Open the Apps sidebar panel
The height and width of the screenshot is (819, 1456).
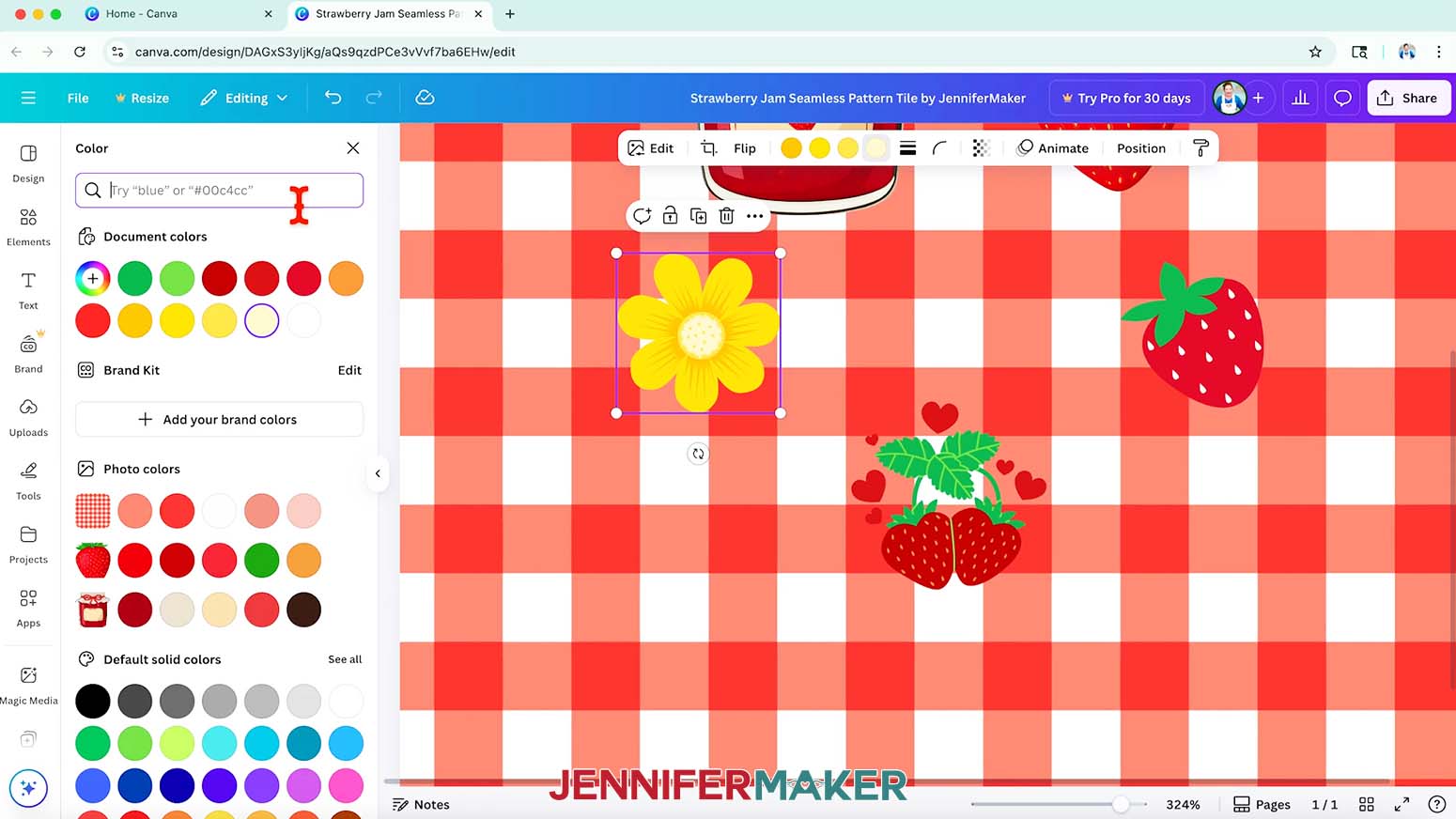28,609
